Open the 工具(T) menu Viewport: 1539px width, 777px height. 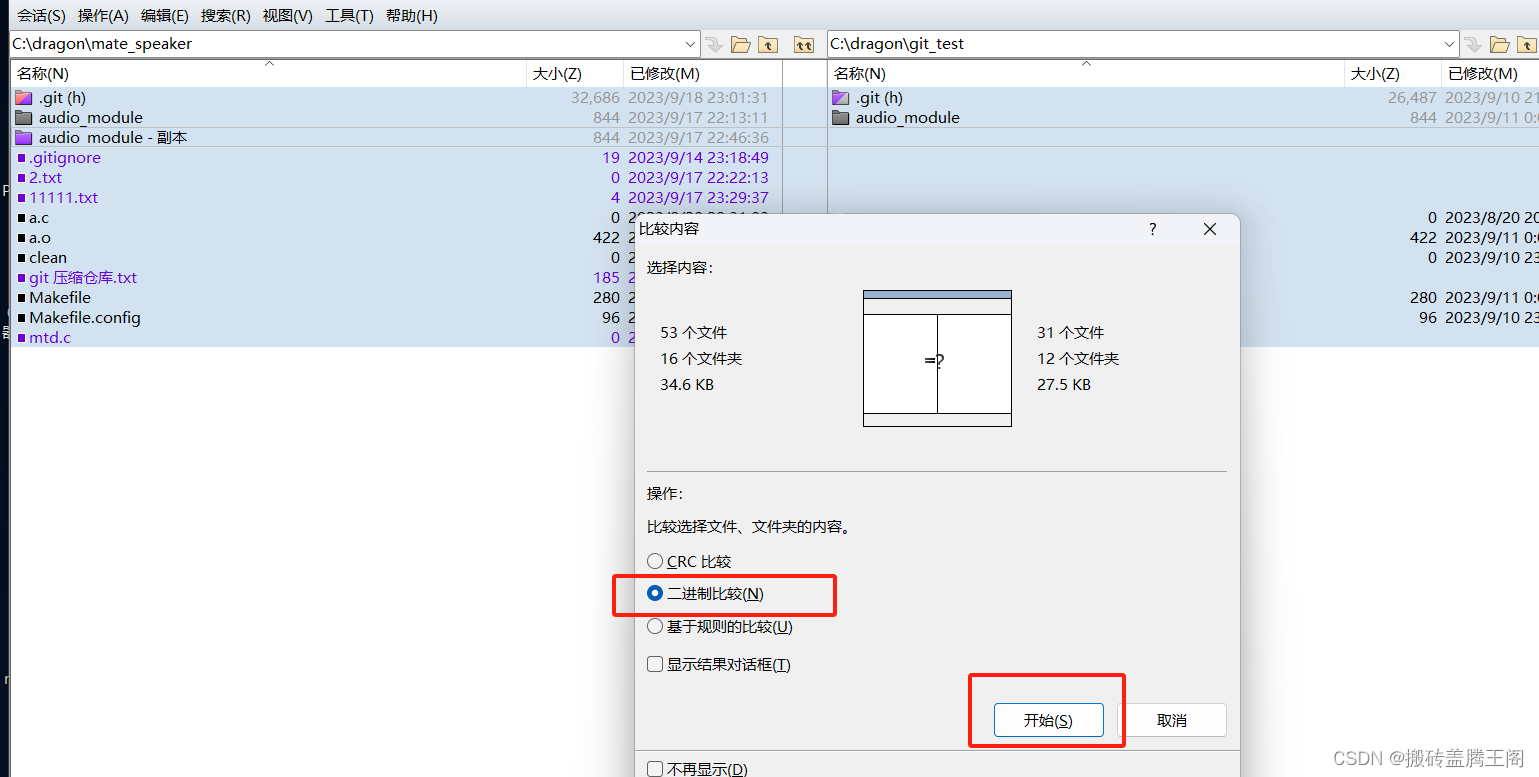[349, 15]
